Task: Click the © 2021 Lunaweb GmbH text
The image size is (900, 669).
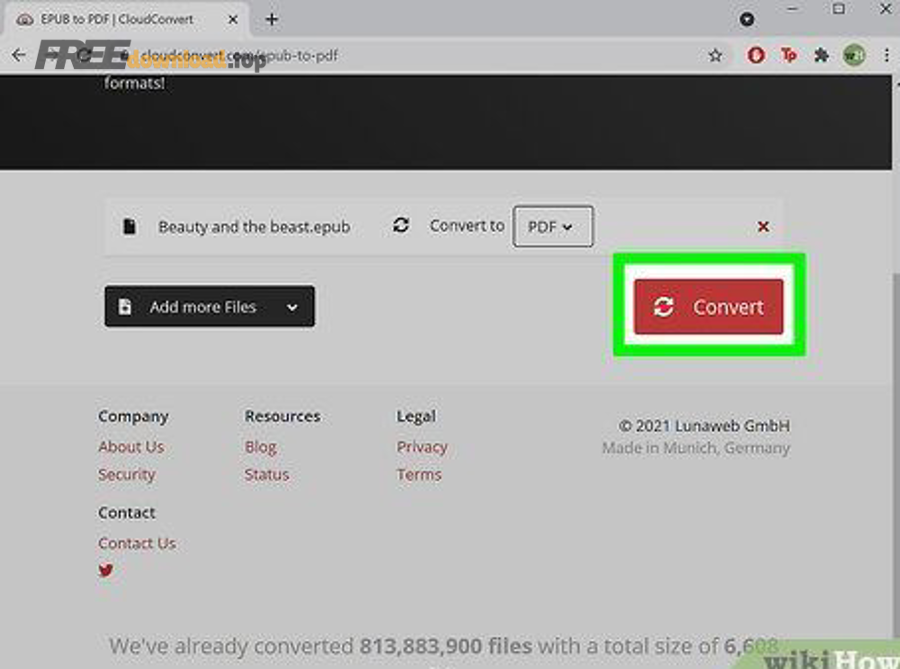Action: 704,426
